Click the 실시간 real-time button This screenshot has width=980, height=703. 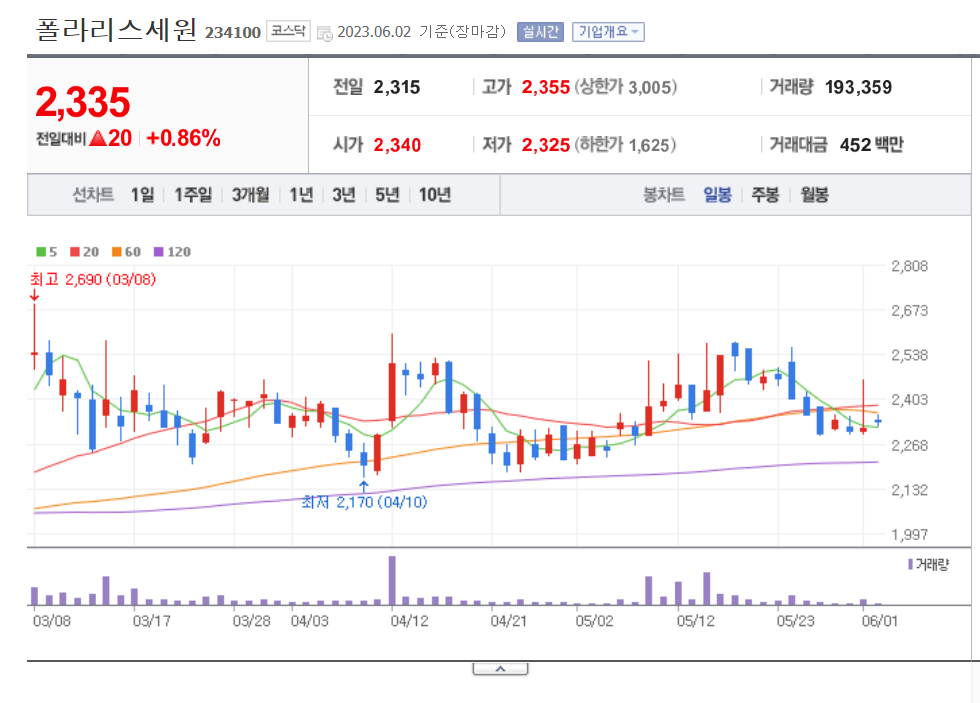tap(540, 32)
